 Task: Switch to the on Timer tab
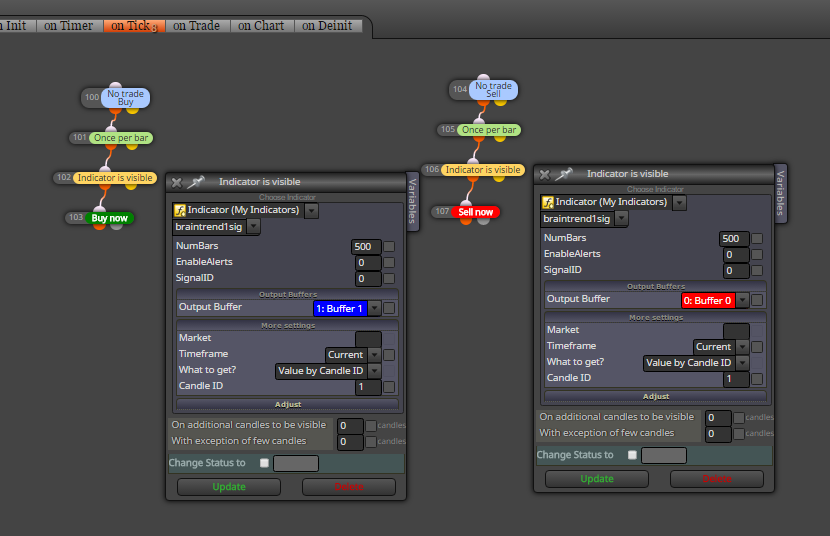coord(69,25)
